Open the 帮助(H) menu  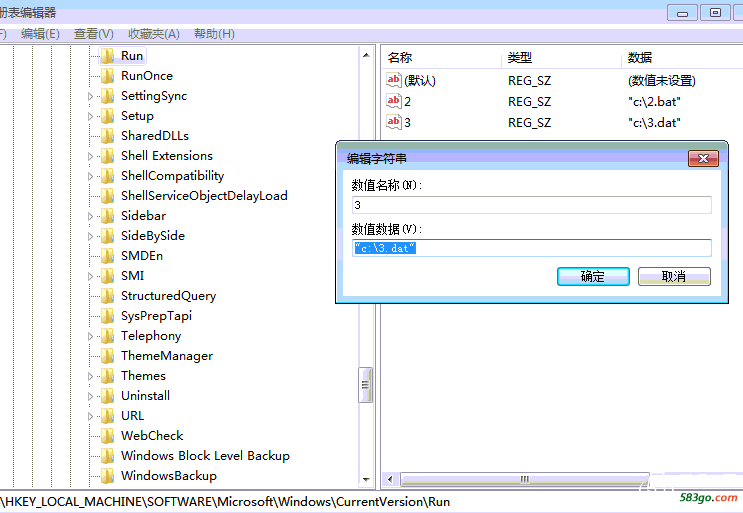(x=213, y=34)
